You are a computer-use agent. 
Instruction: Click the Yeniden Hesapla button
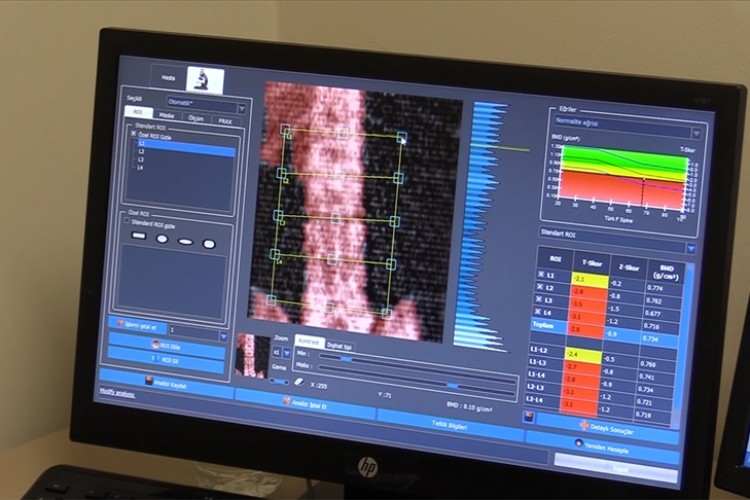(x=603, y=447)
